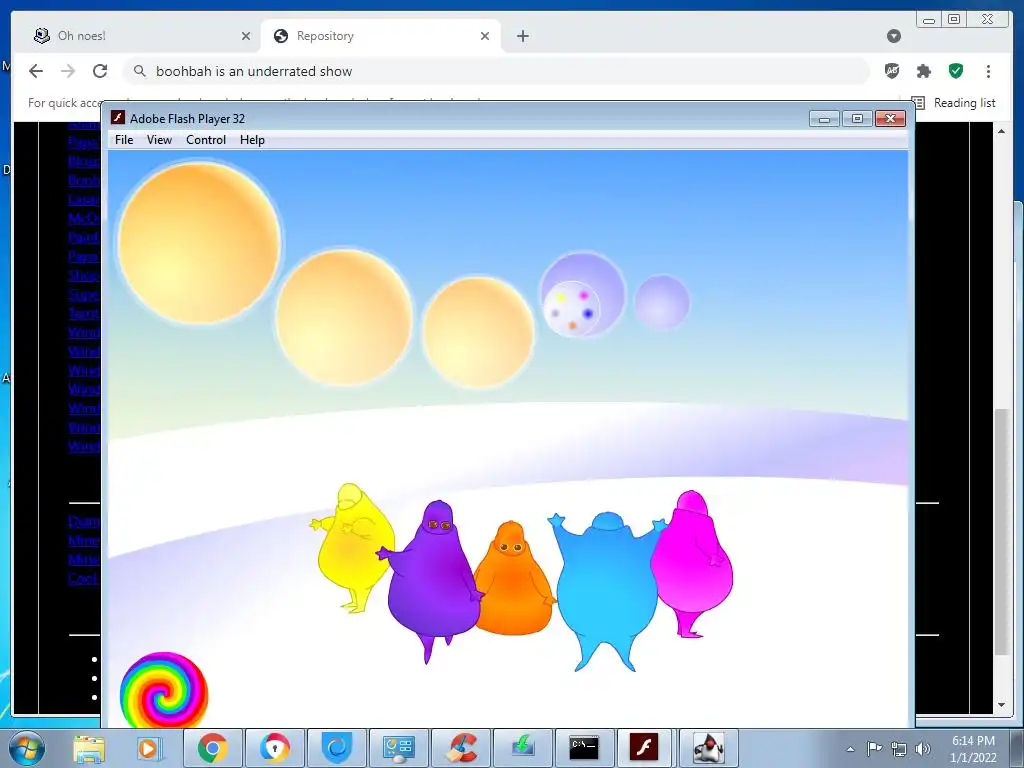Open the blue shield swirl taskbar icon
The height and width of the screenshot is (768, 1024).
(337, 748)
